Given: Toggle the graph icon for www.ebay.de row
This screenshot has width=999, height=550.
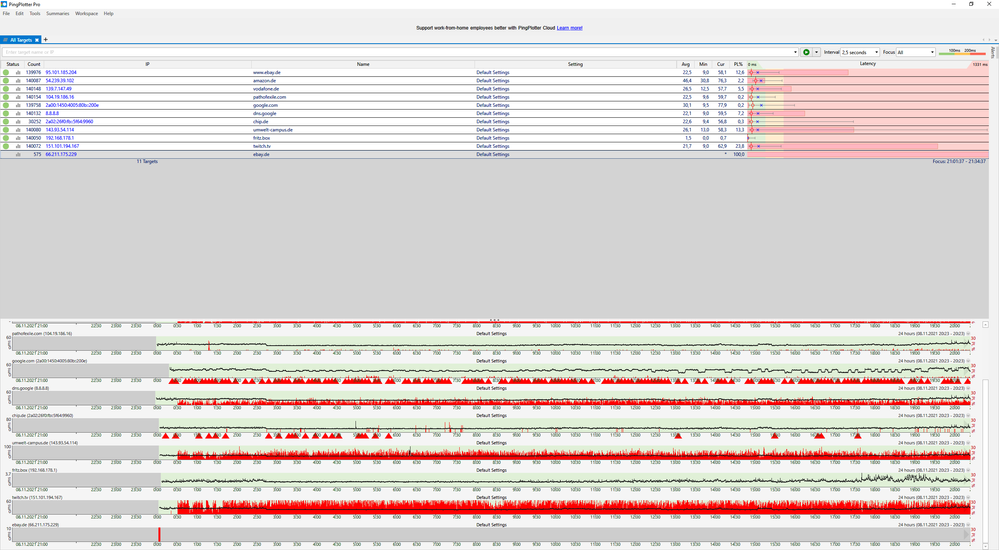Looking at the screenshot, I should coord(18,73).
